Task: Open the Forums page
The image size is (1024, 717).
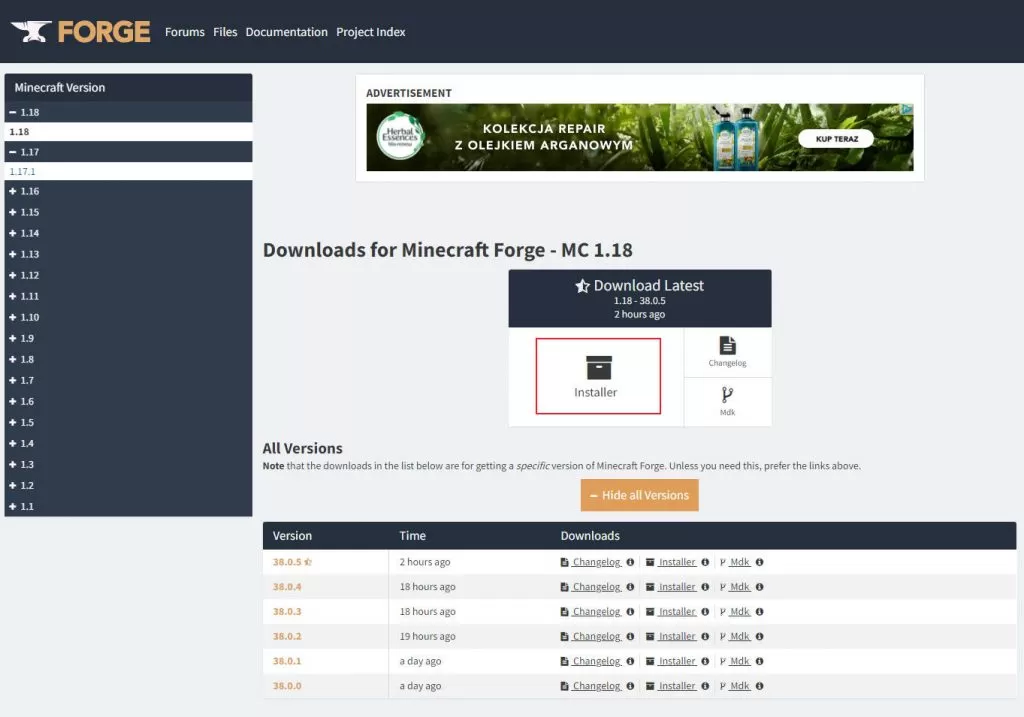Action: 185,32
